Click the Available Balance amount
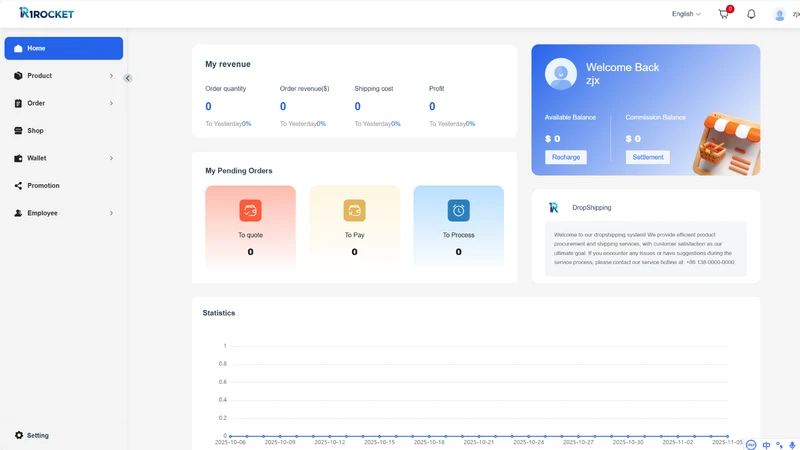This screenshot has width=800, height=450. (x=553, y=139)
